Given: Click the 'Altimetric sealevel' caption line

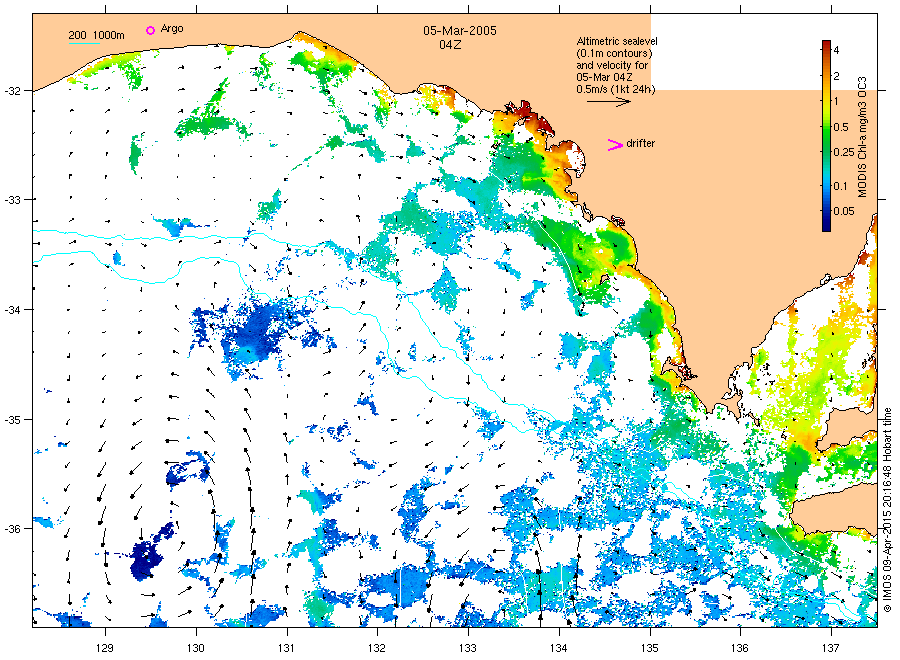Looking at the screenshot, I should point(617,41).
